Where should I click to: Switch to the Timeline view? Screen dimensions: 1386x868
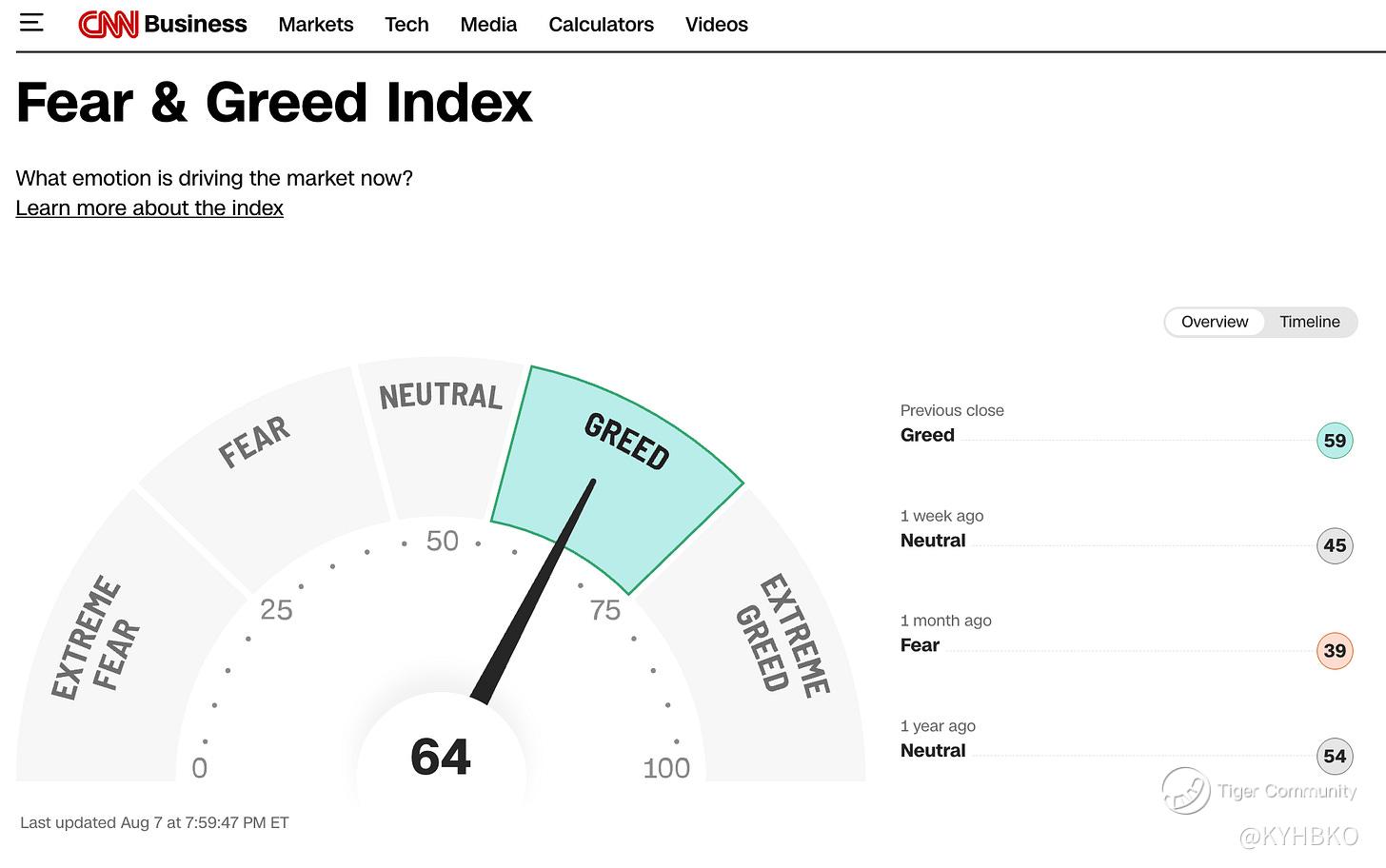tap(1310, 322)
